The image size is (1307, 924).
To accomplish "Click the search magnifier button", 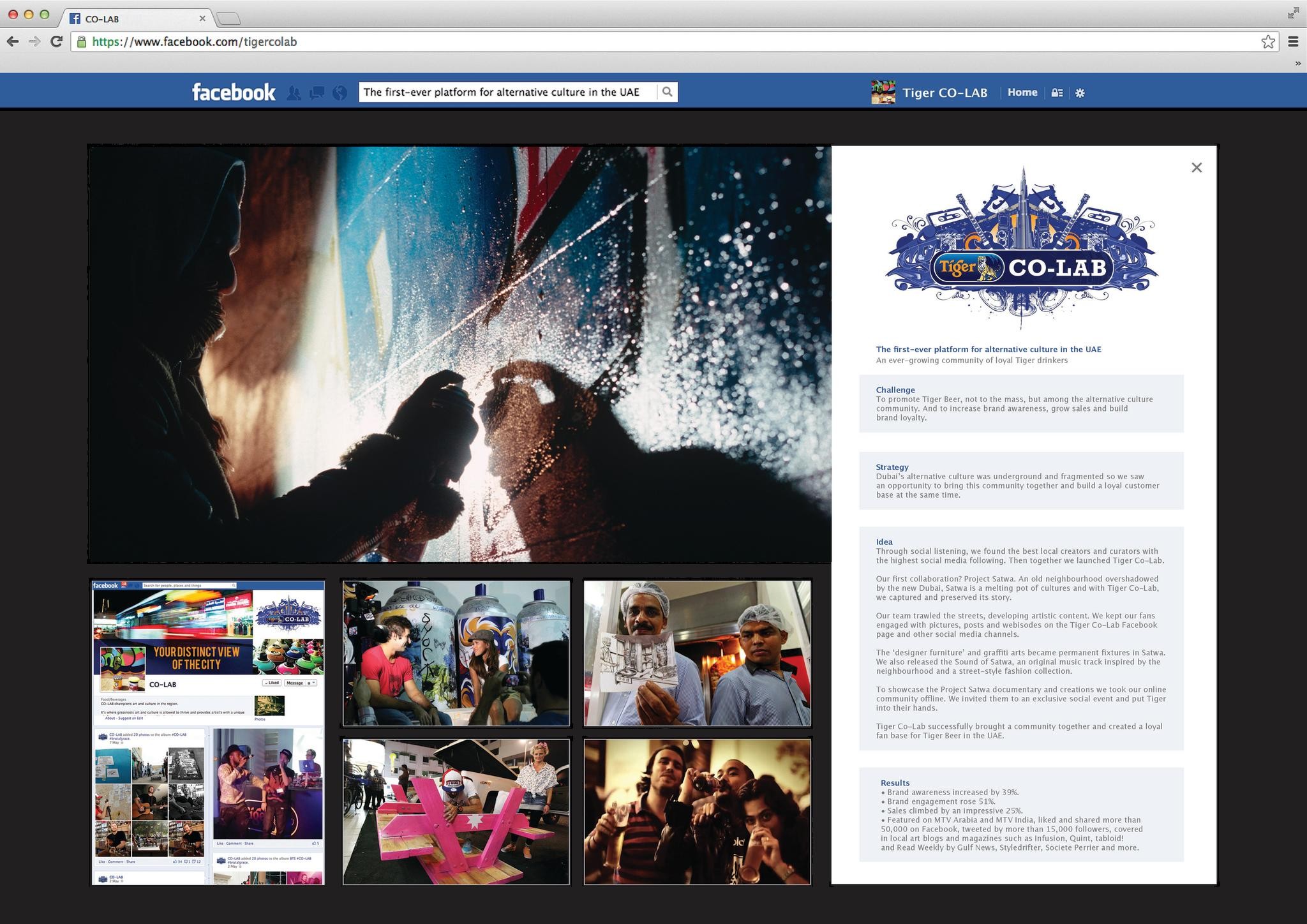I will click(667, 92).
